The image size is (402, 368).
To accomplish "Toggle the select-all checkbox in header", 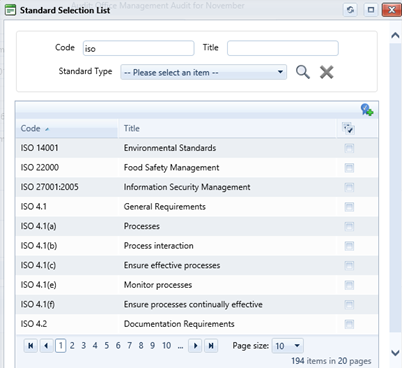I will point(348,128).
